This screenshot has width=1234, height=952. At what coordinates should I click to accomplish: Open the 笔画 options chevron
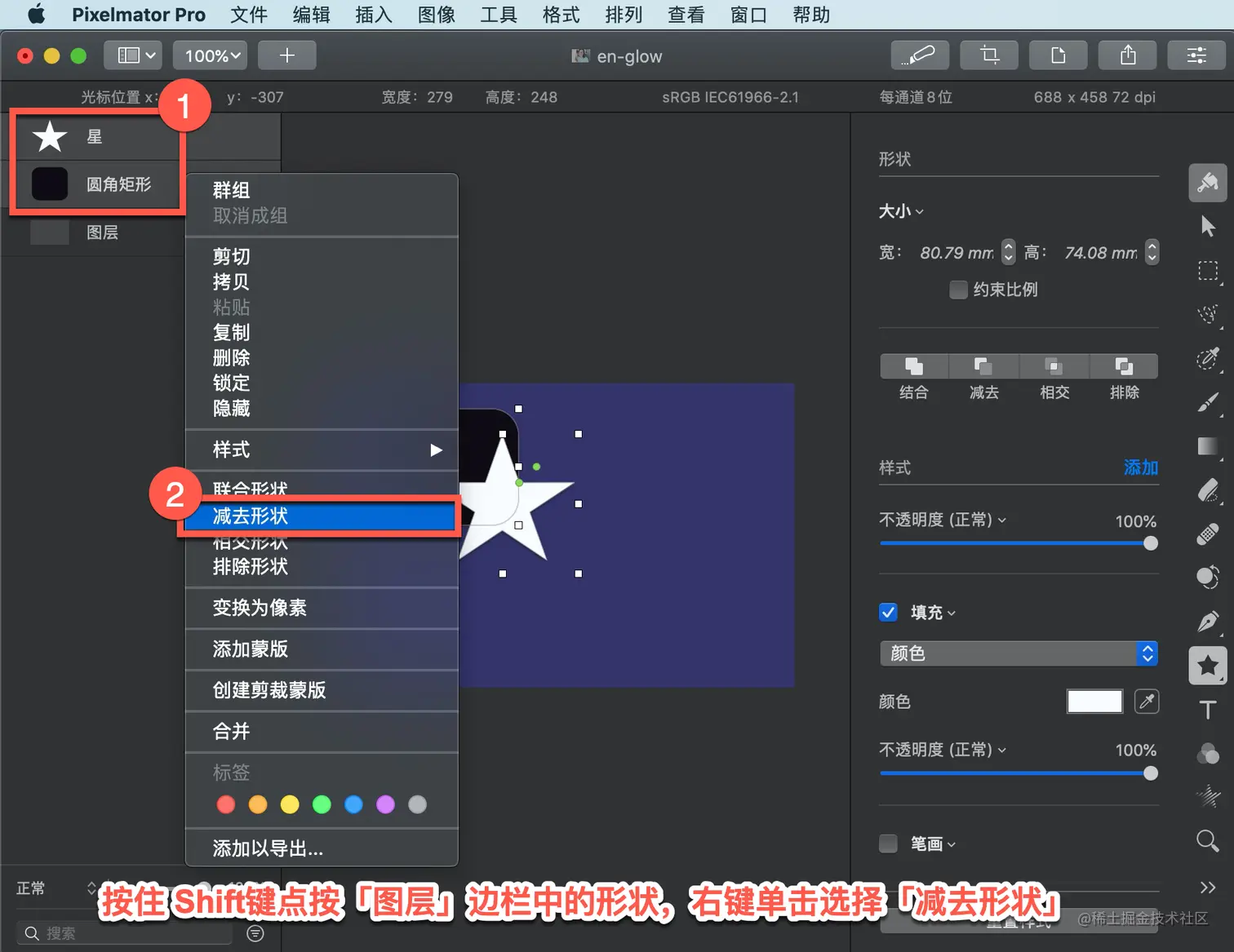click(x=952, y=844)
